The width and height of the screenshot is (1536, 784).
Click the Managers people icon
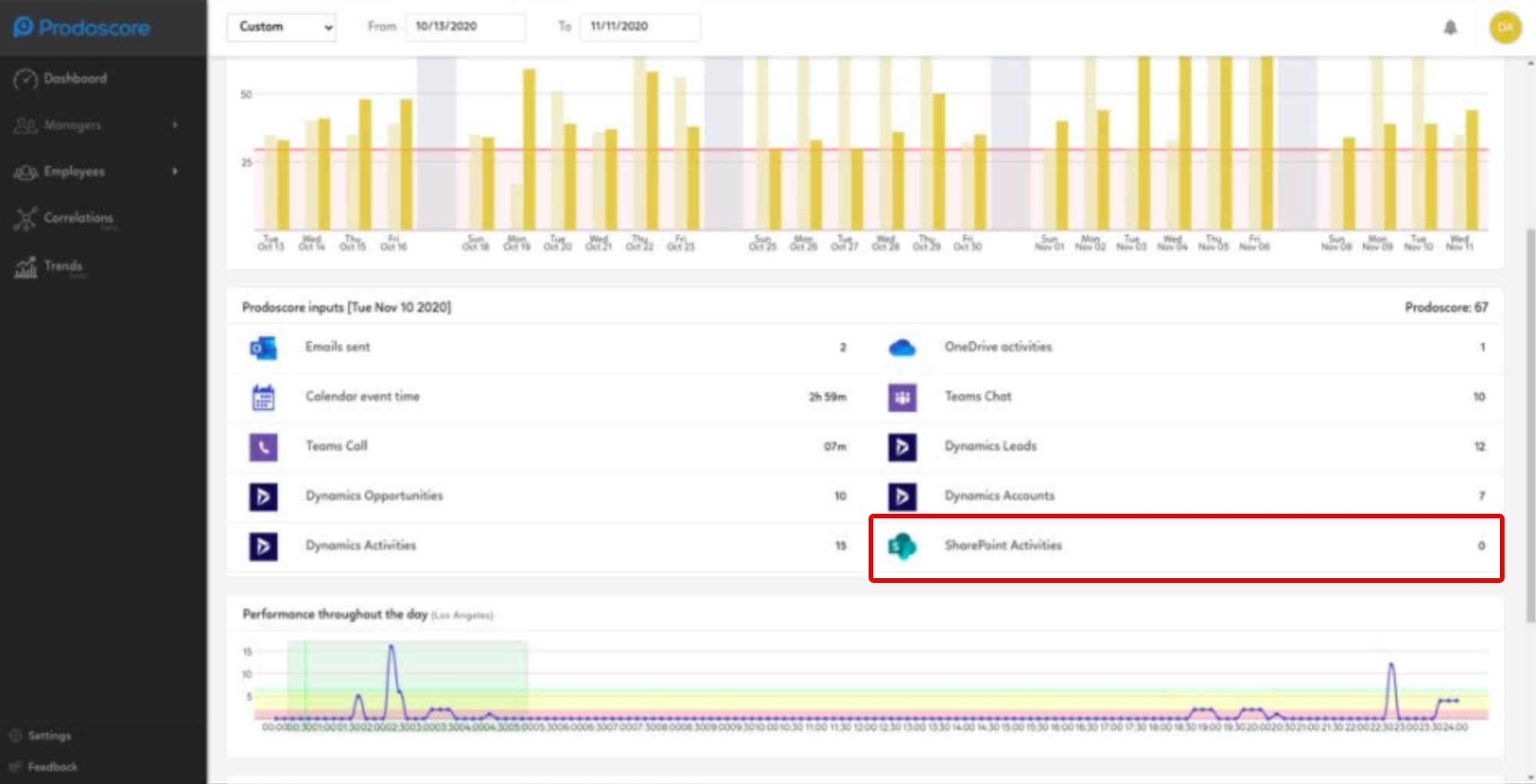[25, 125]
